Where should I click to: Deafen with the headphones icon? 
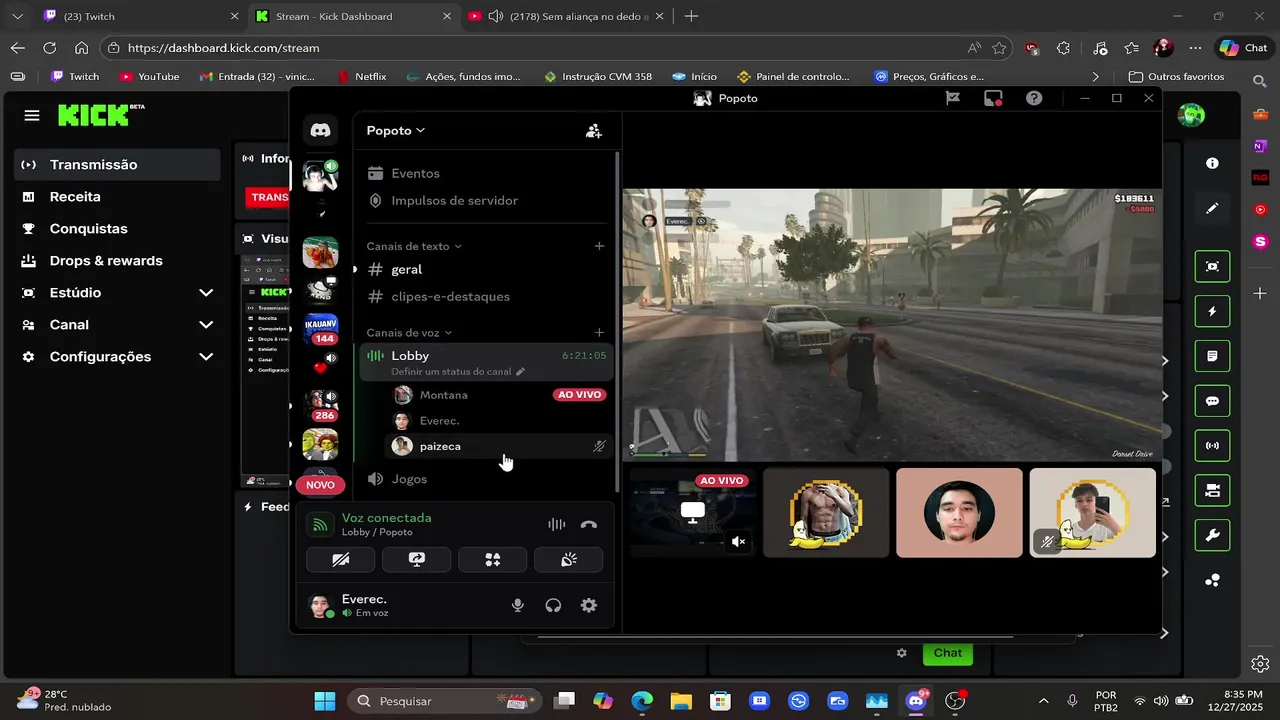[553, 605]
